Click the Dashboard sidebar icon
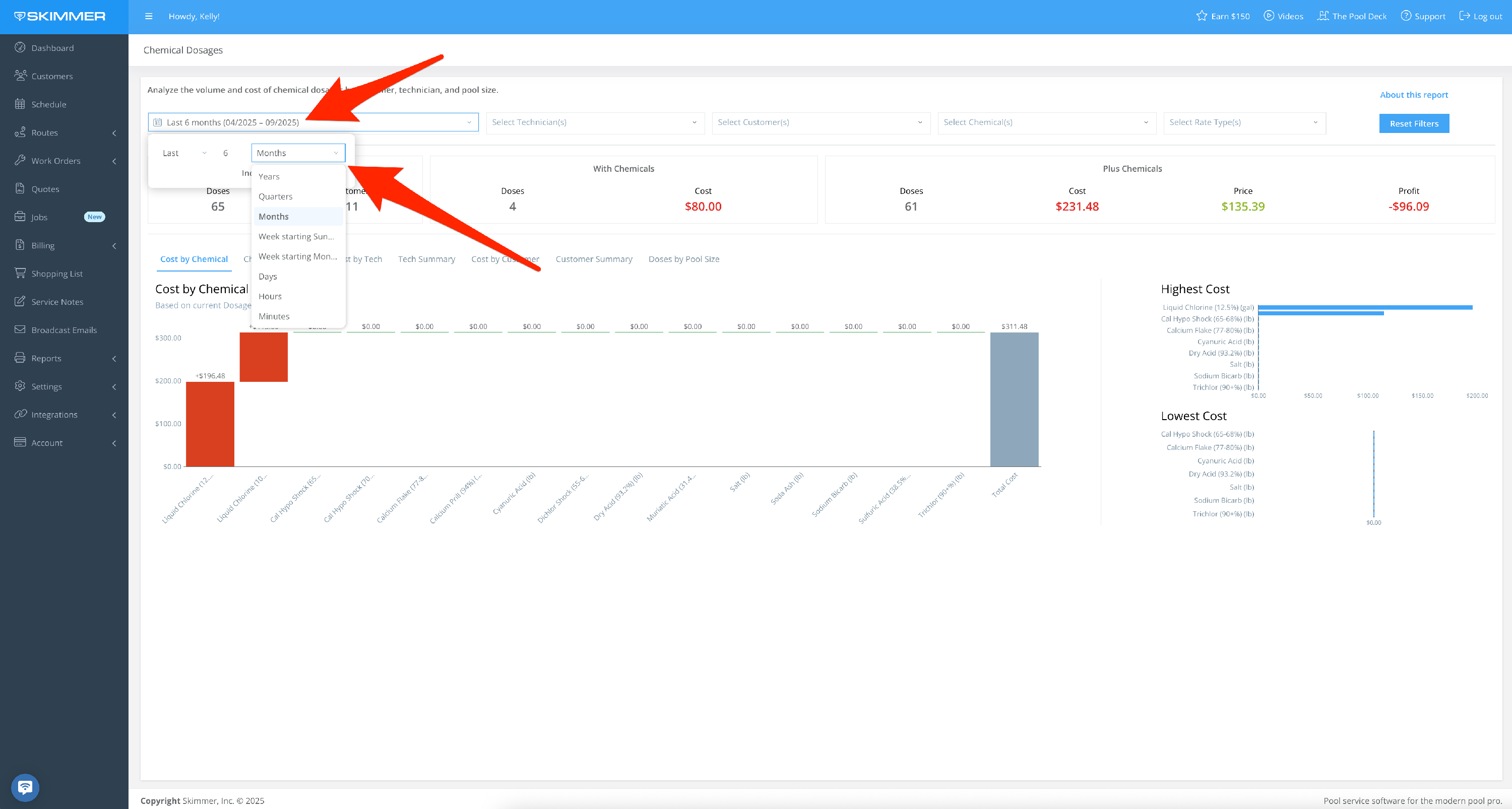 pyautogui.click(x=20, y=47)
